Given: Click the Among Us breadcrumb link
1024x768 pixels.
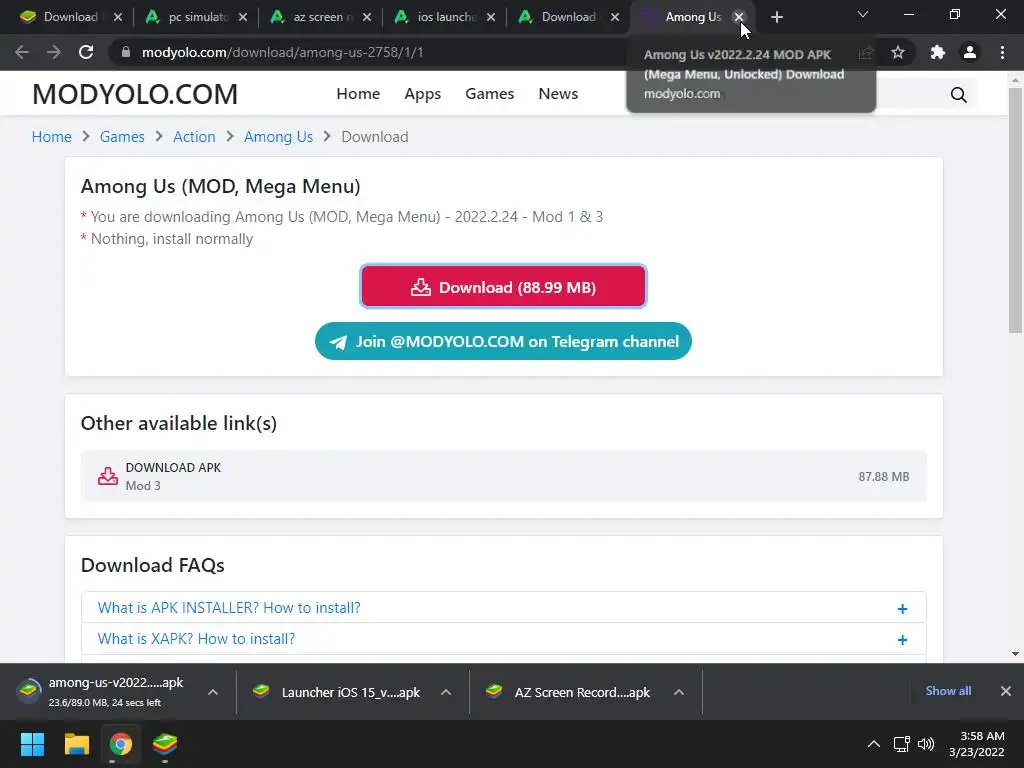Looking at the screenshot, I should tap(278, 136).
